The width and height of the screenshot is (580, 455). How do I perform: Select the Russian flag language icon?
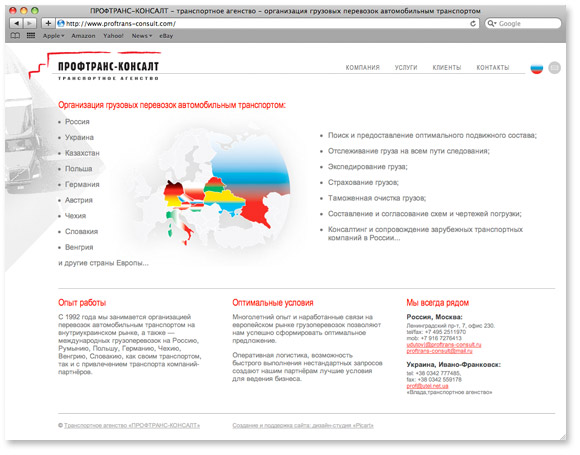click(537, 68)
